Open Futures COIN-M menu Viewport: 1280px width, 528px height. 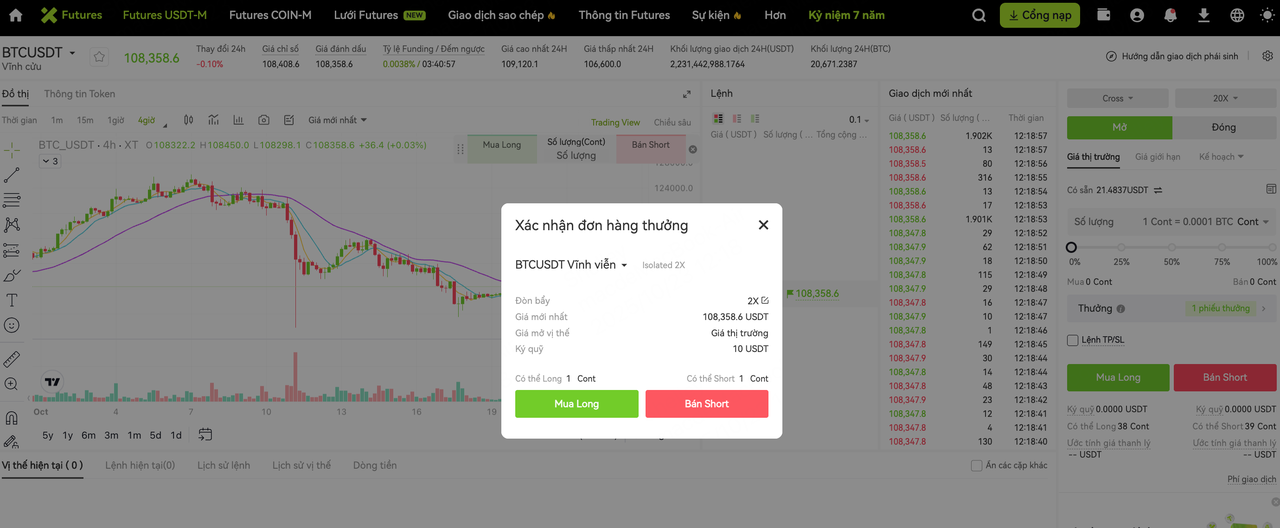pyautogui.click(x=270, y=16)
